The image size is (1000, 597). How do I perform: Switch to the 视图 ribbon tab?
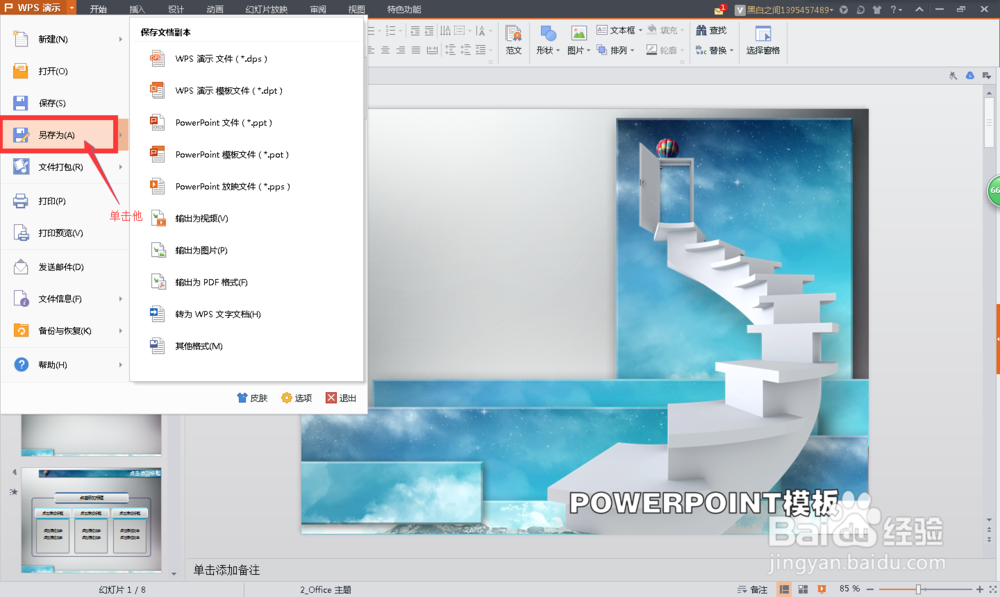click(x=357, y=9)
